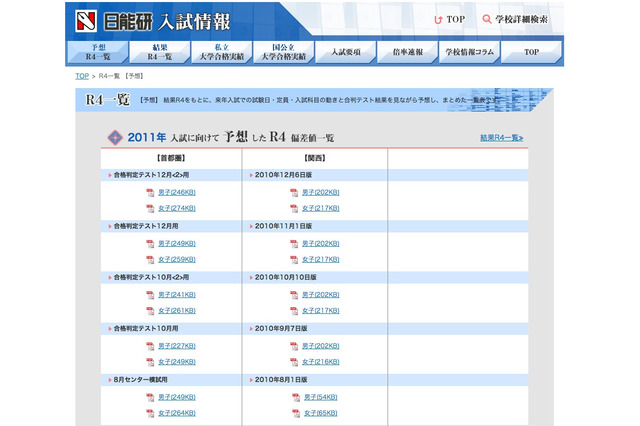Open the 男子(246KB) PDF link
640x426 pixels.
177,192
